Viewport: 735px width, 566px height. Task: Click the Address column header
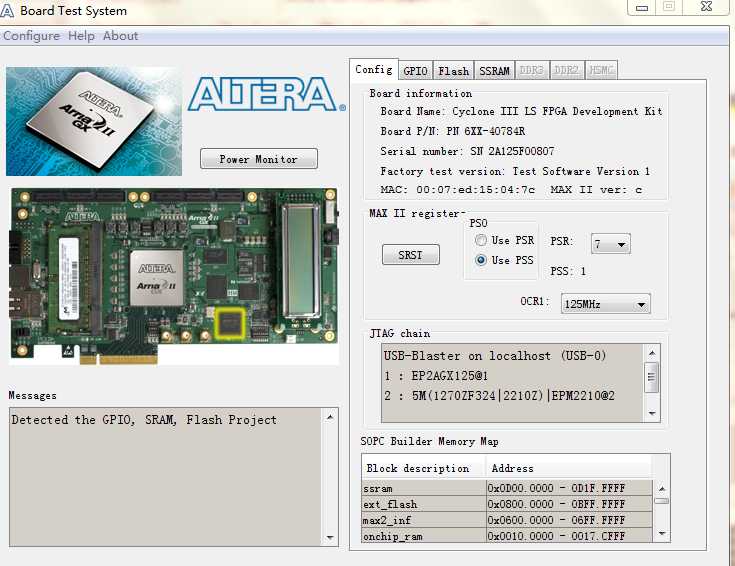(569, 468)
